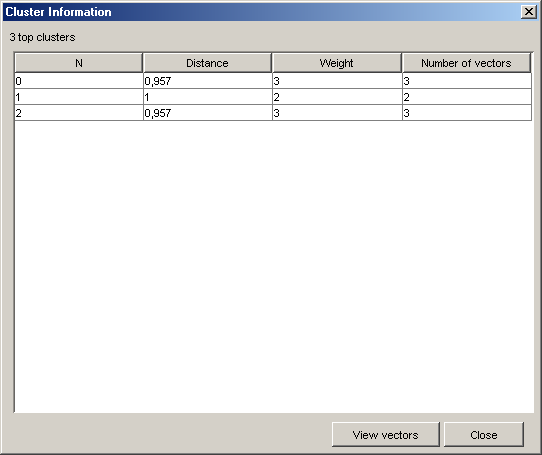Select cluster row 2 in N column
This screenshot has width=542, height=455.
coord(79,113)
